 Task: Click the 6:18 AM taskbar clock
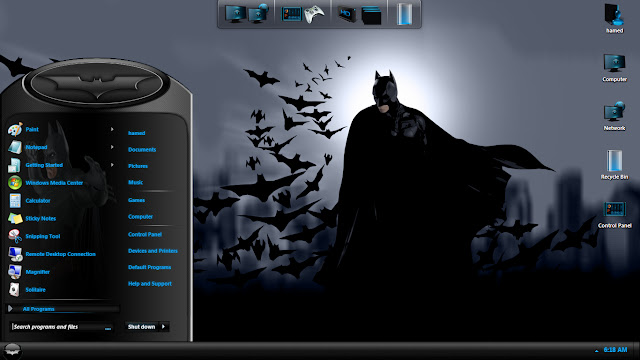pos(615,350)
